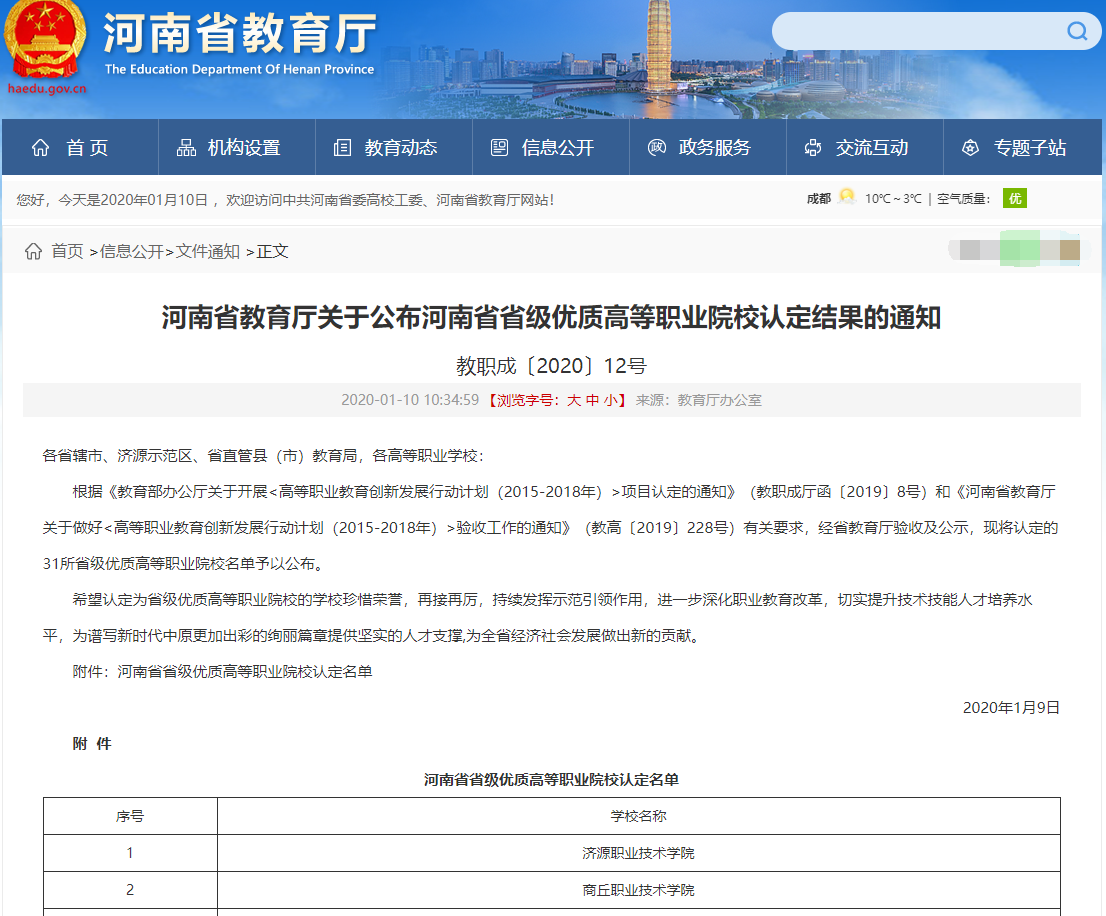Click the weather sun icon

pos(847,197)
